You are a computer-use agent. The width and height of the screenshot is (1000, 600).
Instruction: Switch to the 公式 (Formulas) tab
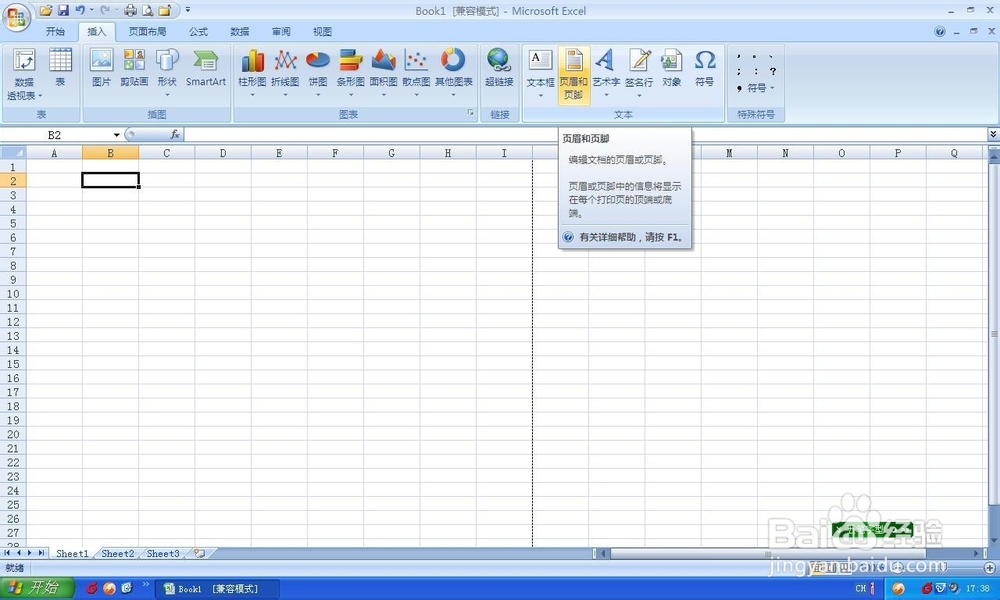click(198, 31)
